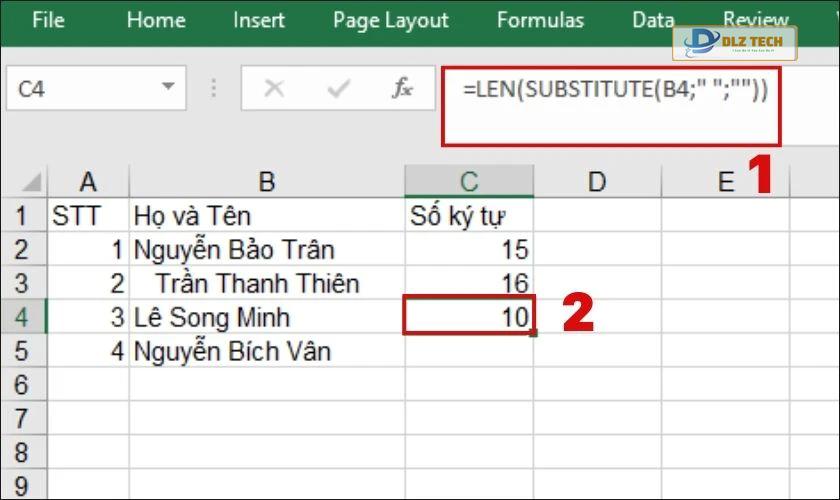Viewport: 840px width, 500px height.
Task: Open Insert Function fx icon
Action: click(x=402, y=88)
